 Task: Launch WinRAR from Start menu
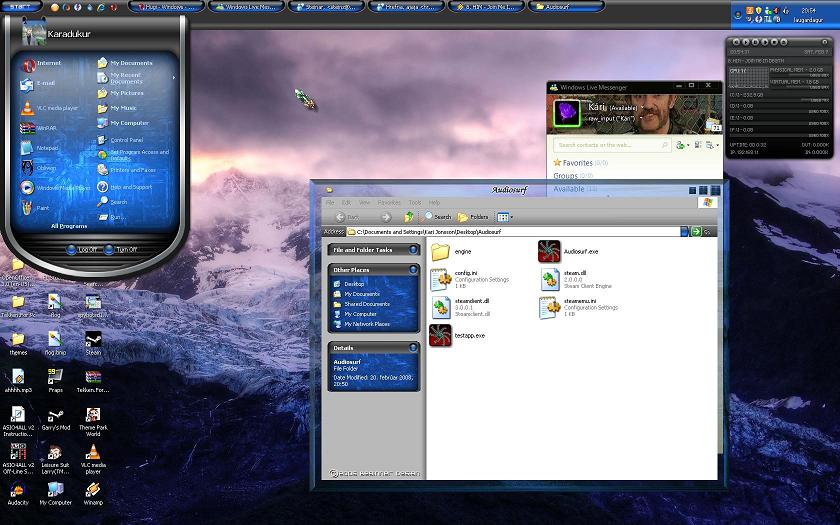[39, 128]
